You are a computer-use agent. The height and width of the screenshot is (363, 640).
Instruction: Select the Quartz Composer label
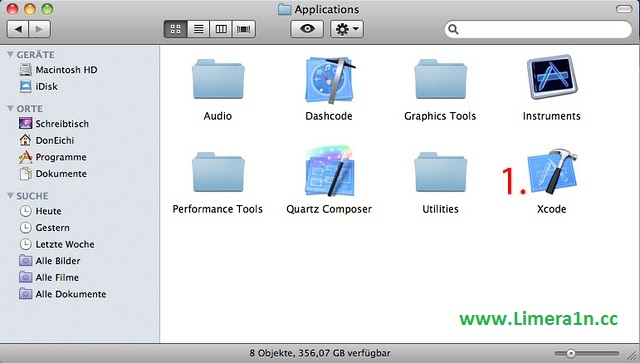(x=329, y=209)
